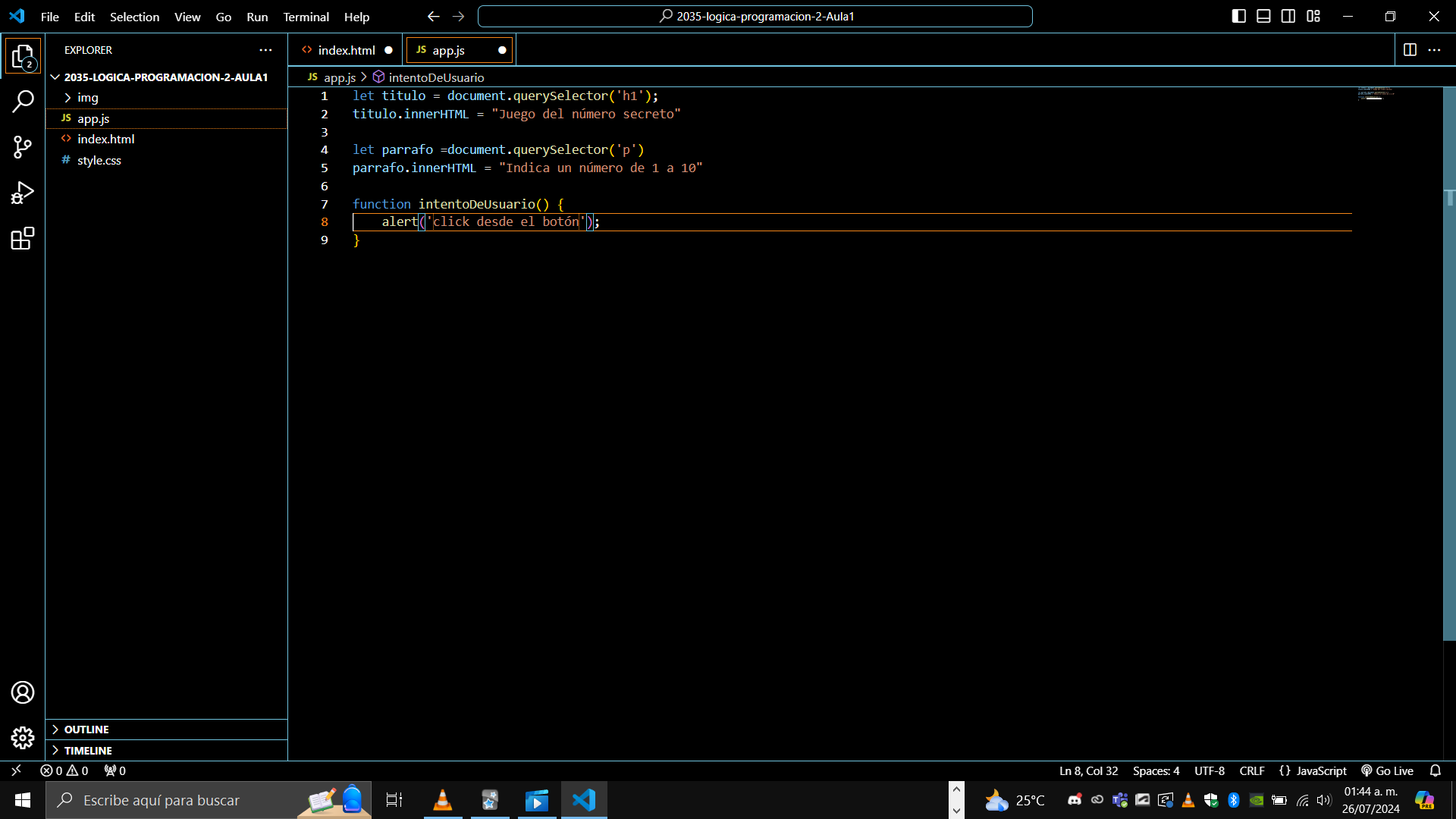Open the File menu
Screen dimensions: 1456x819
coord(50,17)
